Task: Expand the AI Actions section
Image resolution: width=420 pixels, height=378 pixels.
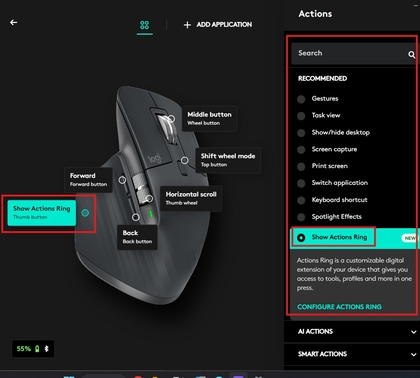Action: (353, 331)
